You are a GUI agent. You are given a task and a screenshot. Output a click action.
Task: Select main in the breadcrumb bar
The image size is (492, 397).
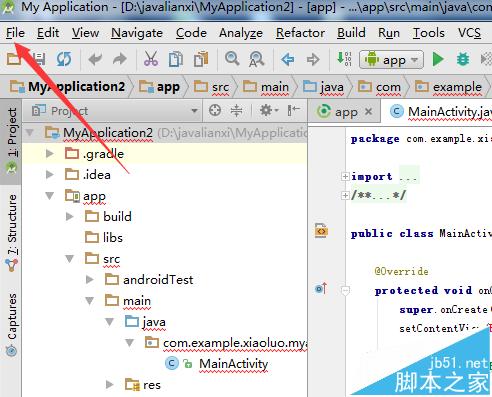[x=266, y=87]
